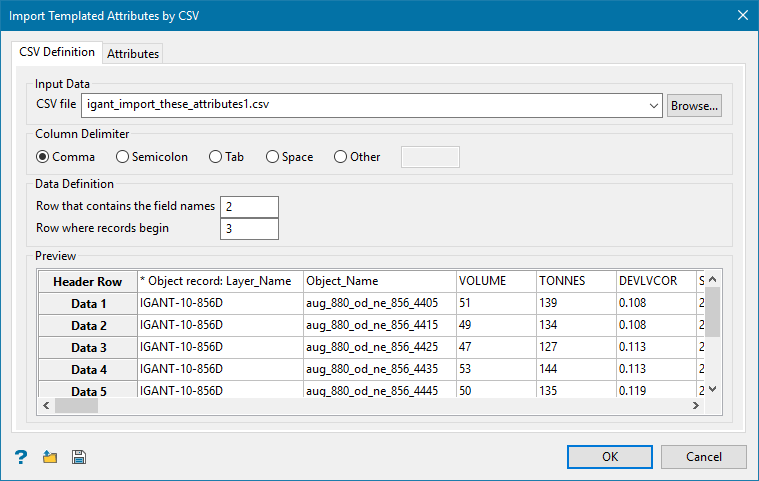Image resolution: width=759 pixels, height=481 pixels.
Task: Switch to the Attributes tab
Action: click(133, 53)
